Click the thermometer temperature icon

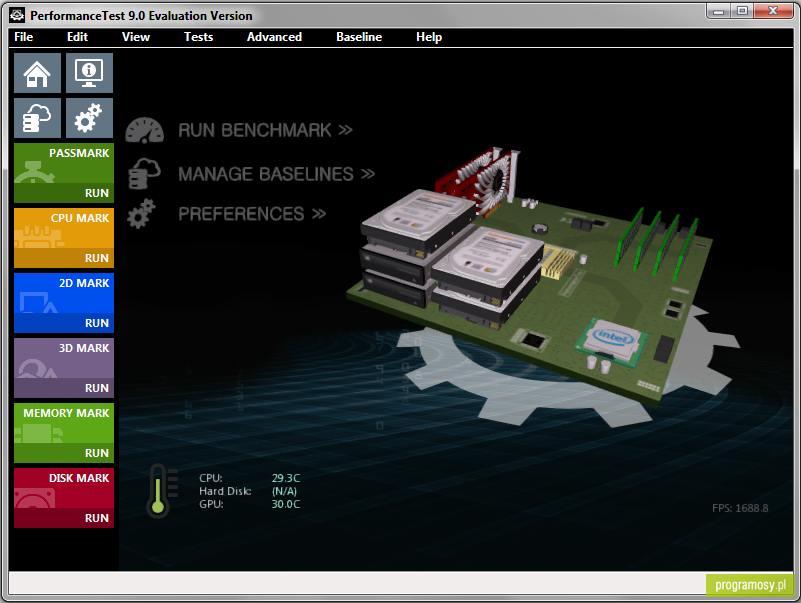161,491
